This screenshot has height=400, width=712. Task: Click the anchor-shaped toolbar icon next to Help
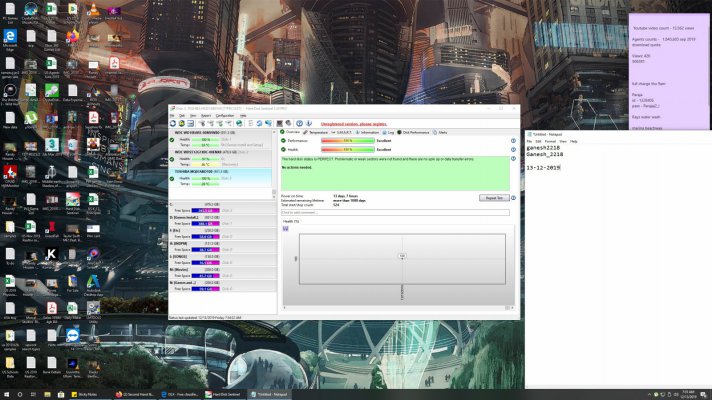309,123
